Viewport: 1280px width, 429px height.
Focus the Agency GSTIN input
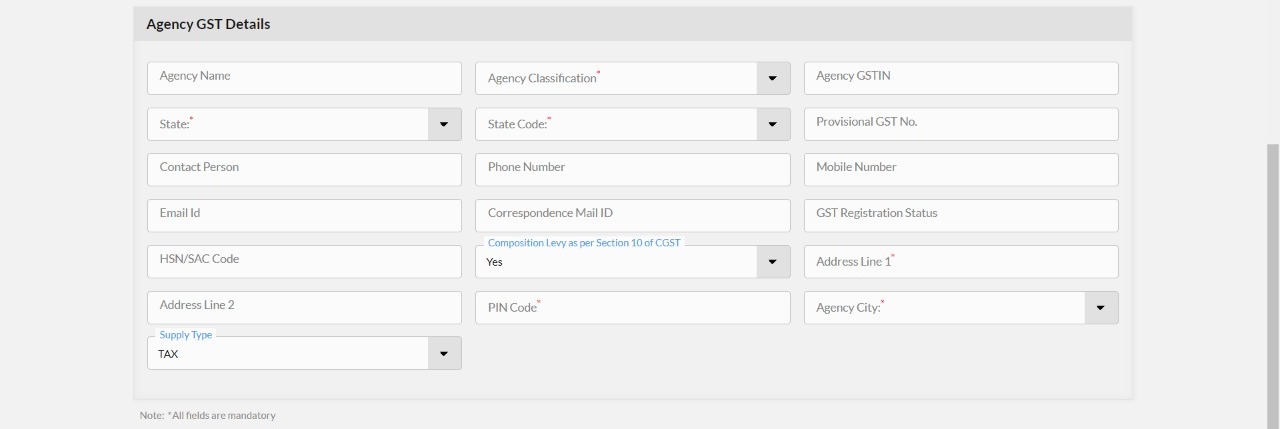(x=960, y=78)
